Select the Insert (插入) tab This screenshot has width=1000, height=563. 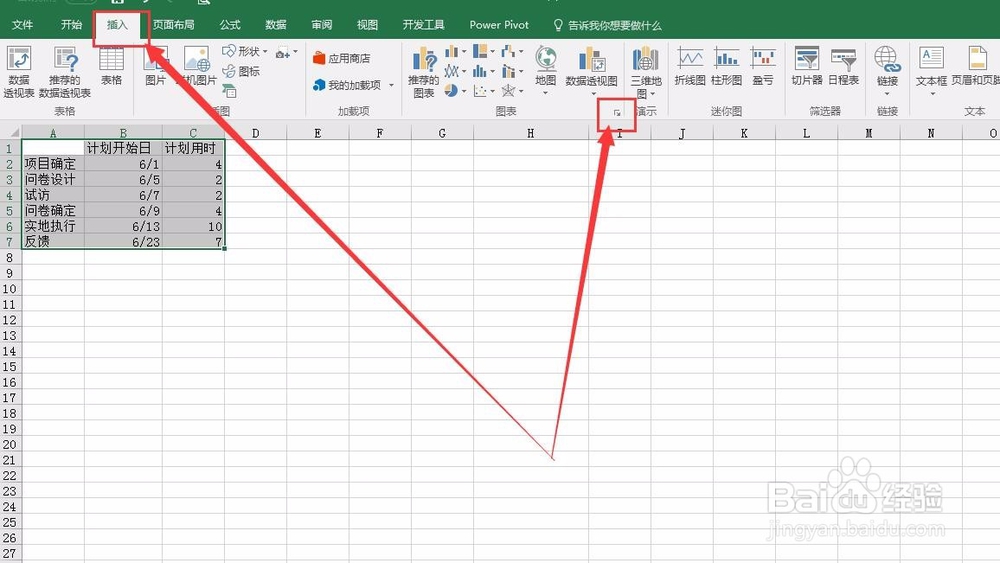coord(117,25)
